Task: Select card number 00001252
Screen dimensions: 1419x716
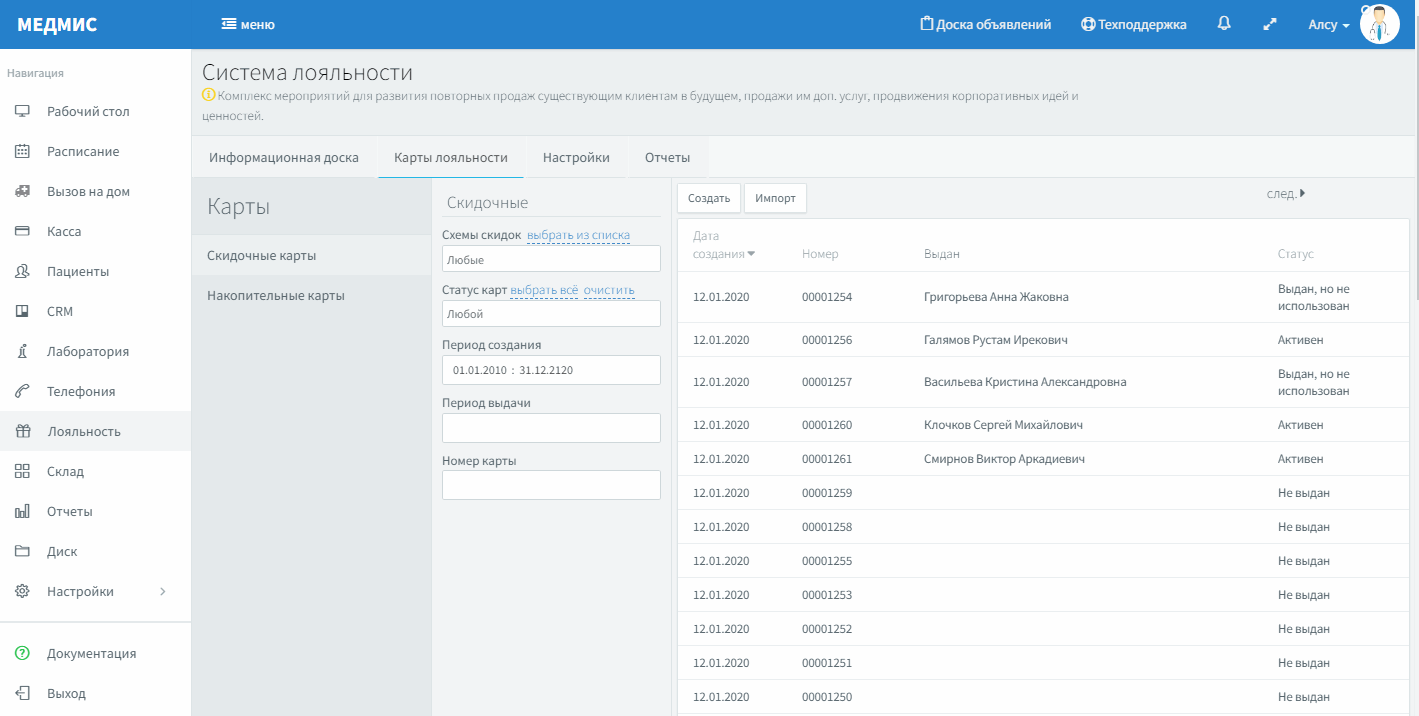Action: click(x=827, y=629)
